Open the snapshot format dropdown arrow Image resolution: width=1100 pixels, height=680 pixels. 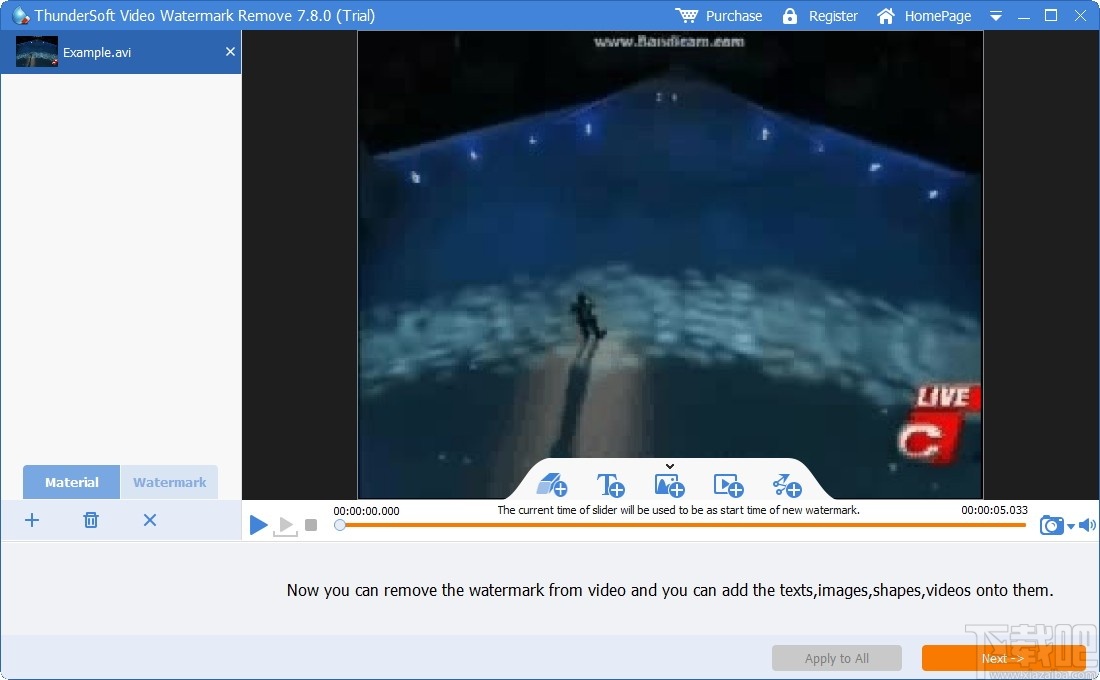[x=1070, y=527]
